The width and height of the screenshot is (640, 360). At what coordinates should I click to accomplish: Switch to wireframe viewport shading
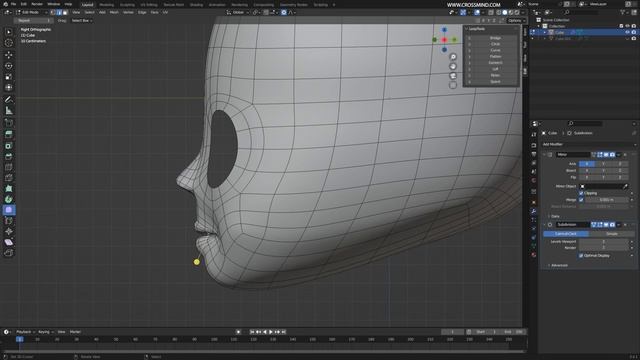click(x=499, y=13)
